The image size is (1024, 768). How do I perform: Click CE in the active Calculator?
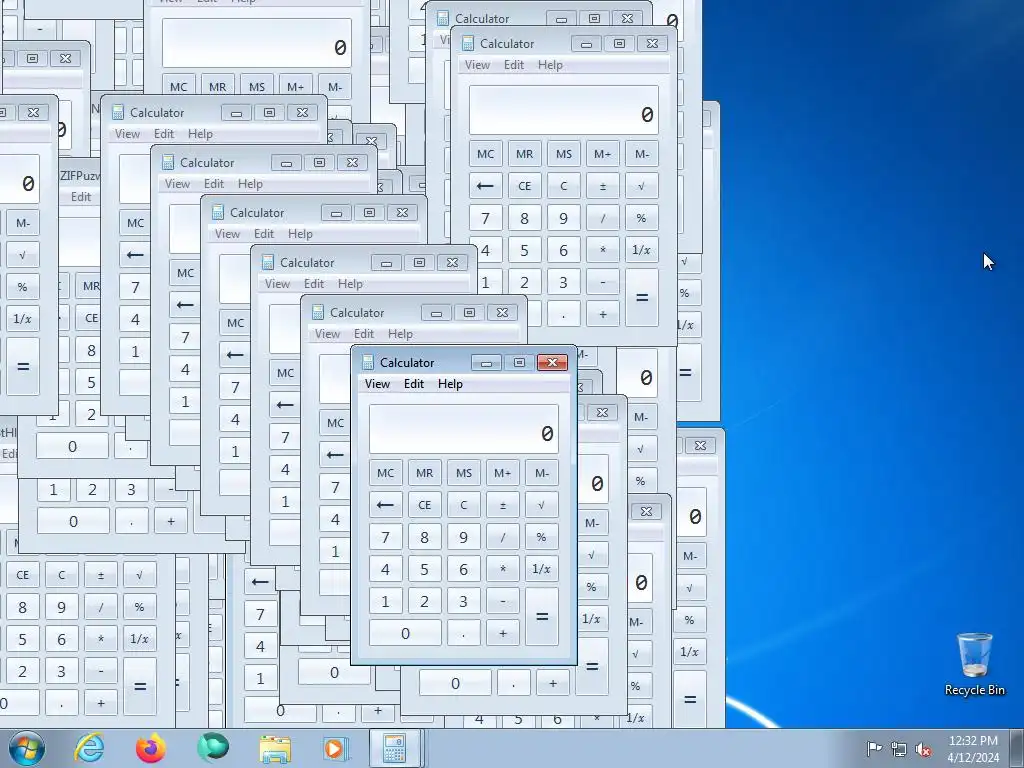(x=424, y=505)
